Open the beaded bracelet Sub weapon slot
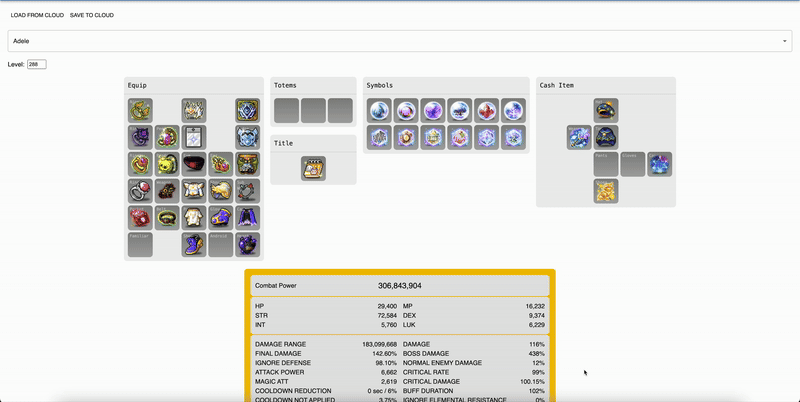Viewport: 800px width, 402px height. 247,191
